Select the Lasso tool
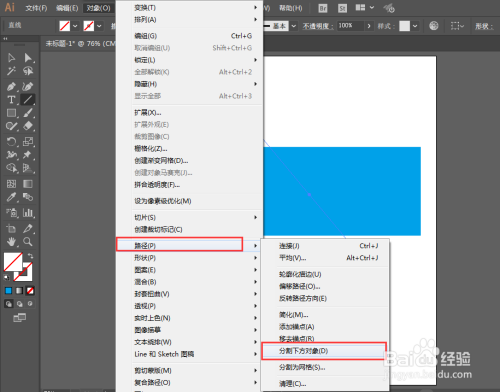 28,71
